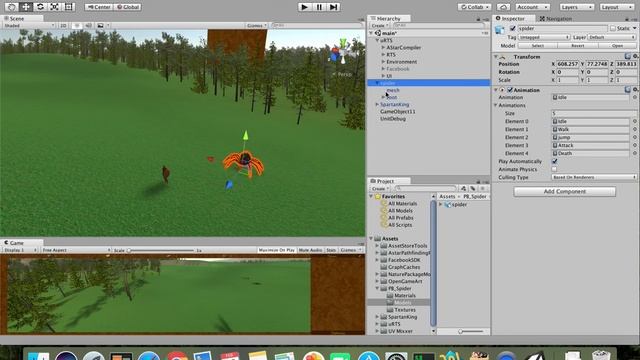
Task: Click the Step frame button
Action: click(333, 7)
